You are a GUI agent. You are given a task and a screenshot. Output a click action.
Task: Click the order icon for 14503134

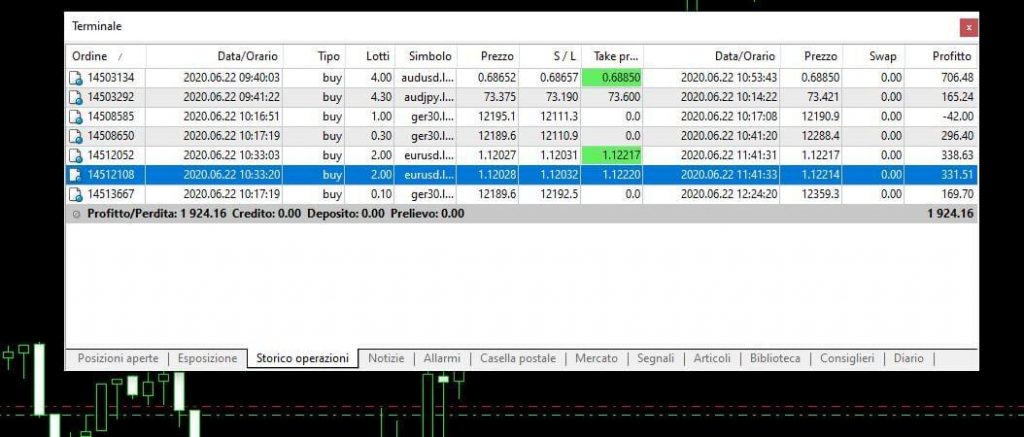coord(76,78)
